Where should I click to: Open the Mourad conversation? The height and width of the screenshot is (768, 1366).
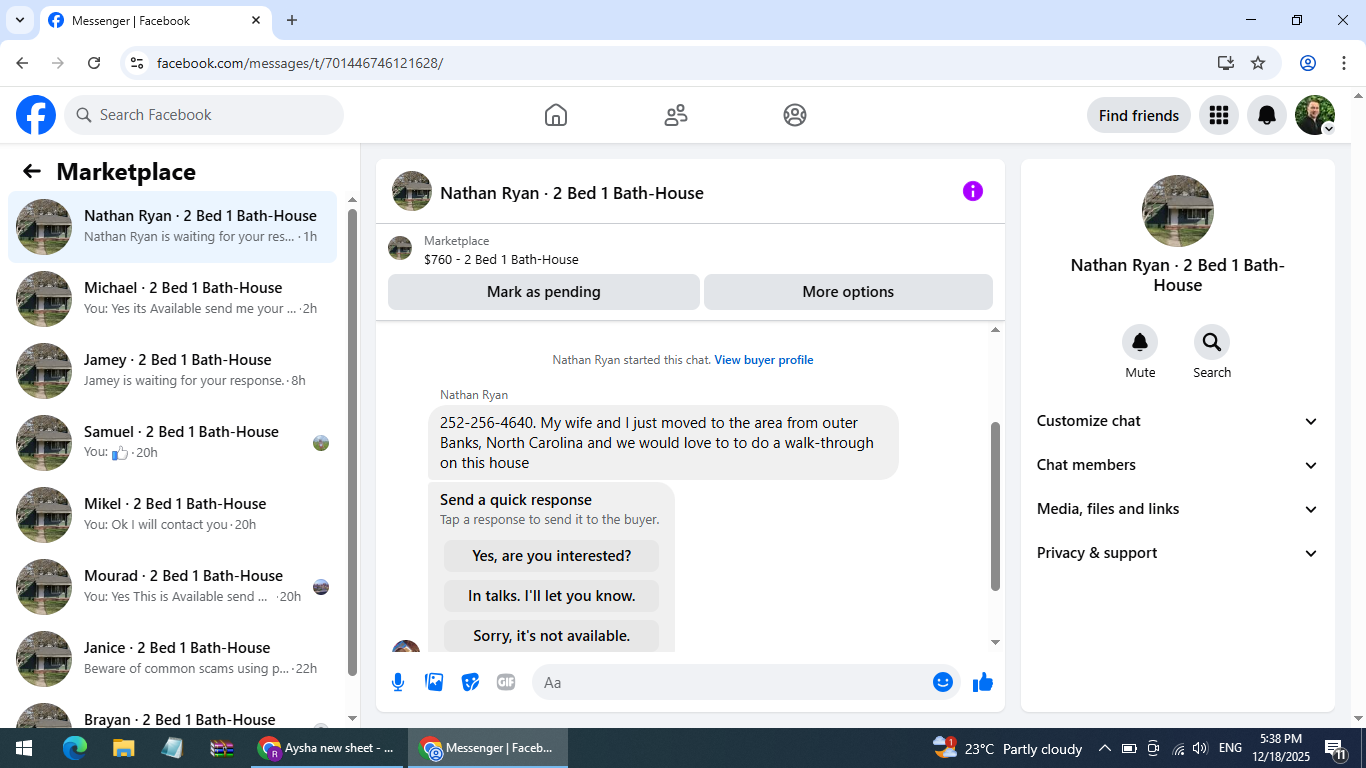click(x=172, y=587)
